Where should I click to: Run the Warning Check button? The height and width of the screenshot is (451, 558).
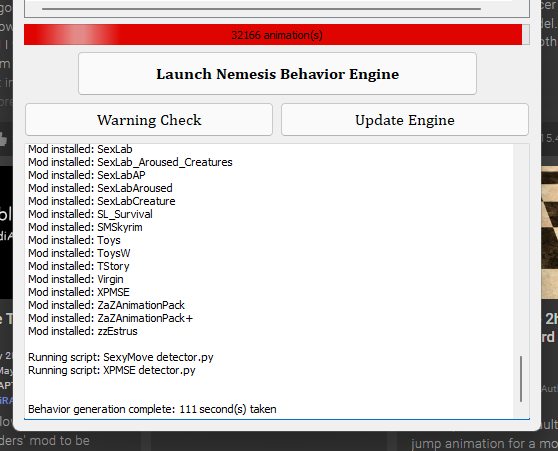[149, 120]
